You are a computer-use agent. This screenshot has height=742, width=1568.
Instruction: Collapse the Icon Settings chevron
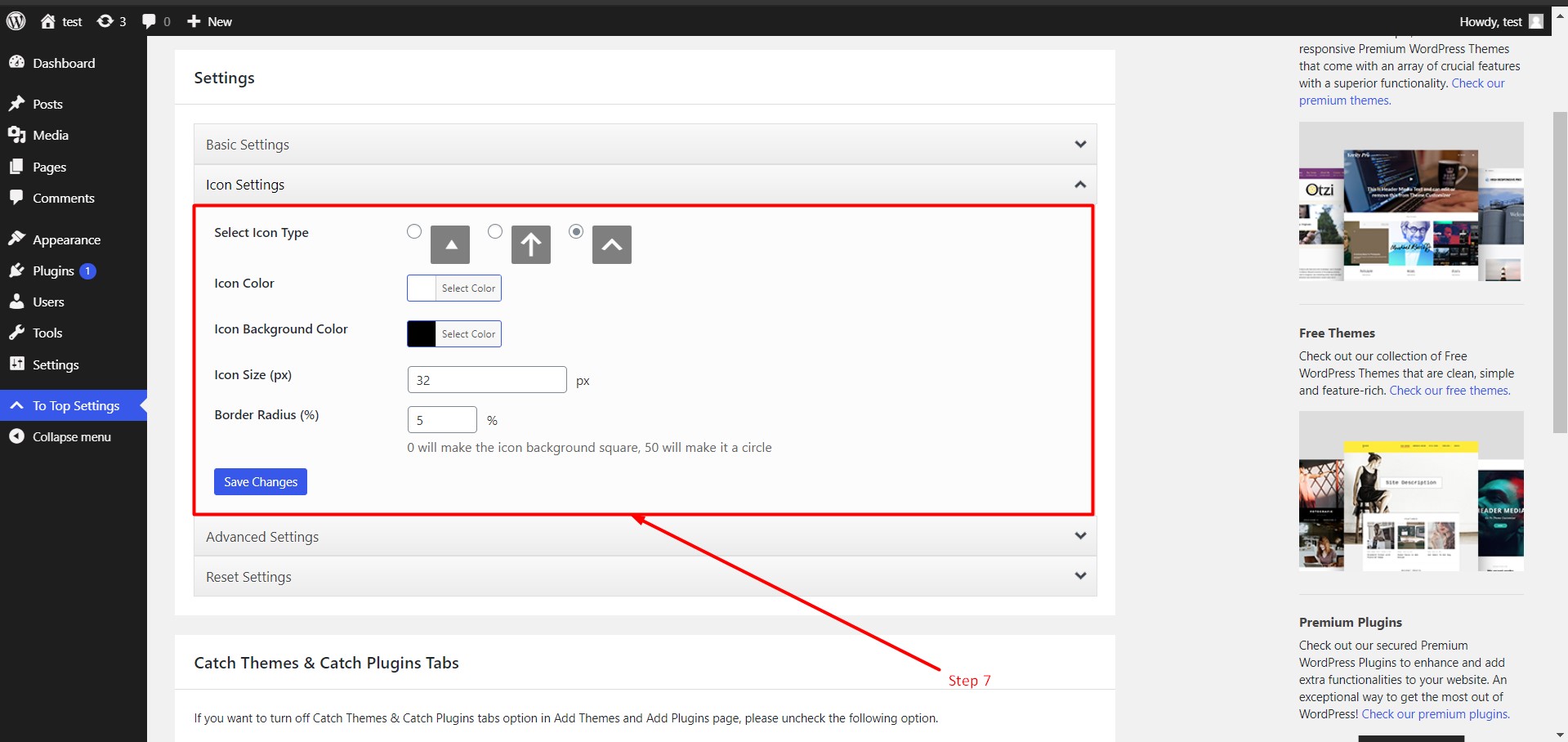(x=1080, y=185)
